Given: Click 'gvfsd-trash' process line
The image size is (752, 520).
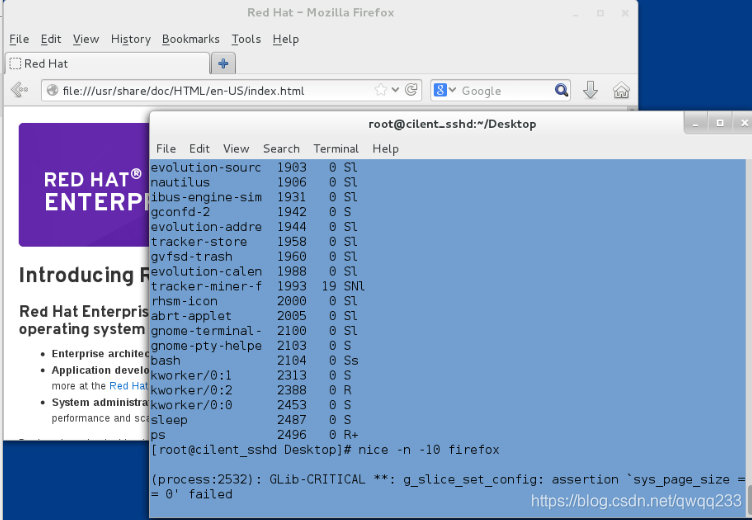Looking at the screenshot, I should 255,257.
